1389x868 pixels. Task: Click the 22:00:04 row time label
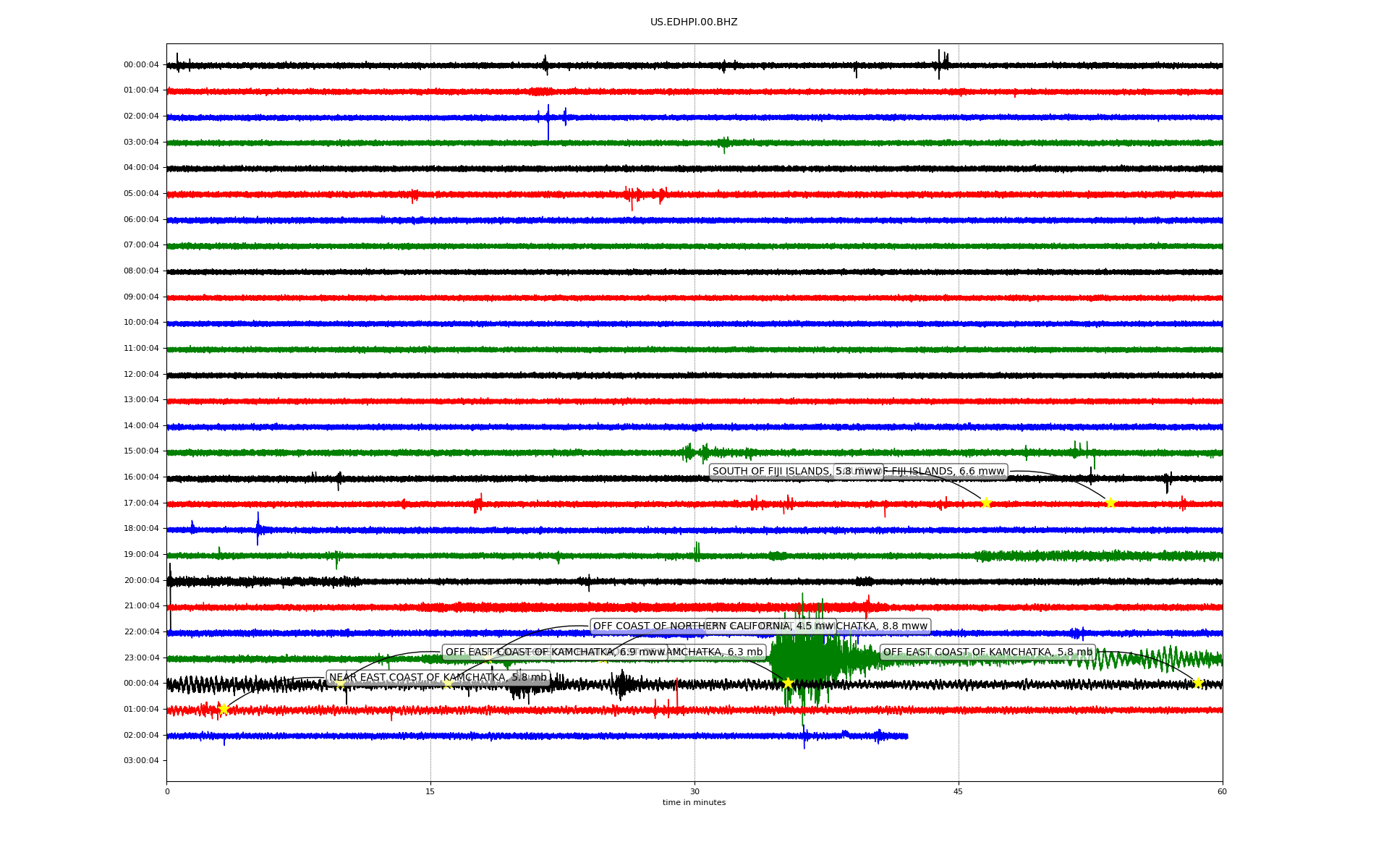point(141,632)
